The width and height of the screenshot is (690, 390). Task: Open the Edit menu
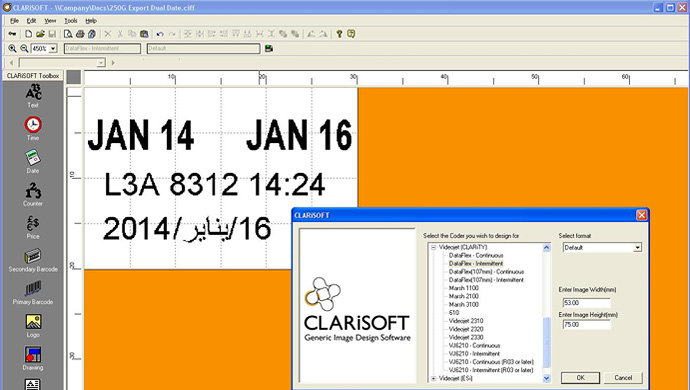[31, 21]
